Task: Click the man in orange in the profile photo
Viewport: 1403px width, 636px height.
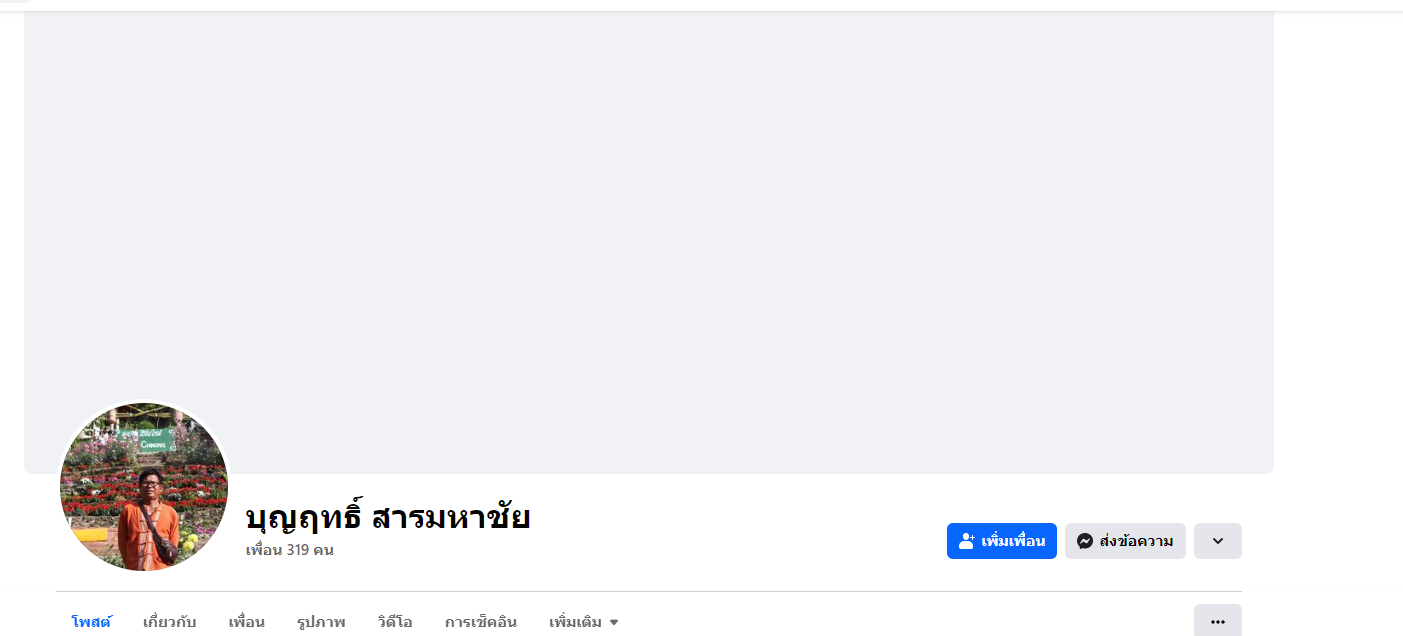Action: (147, 520)
